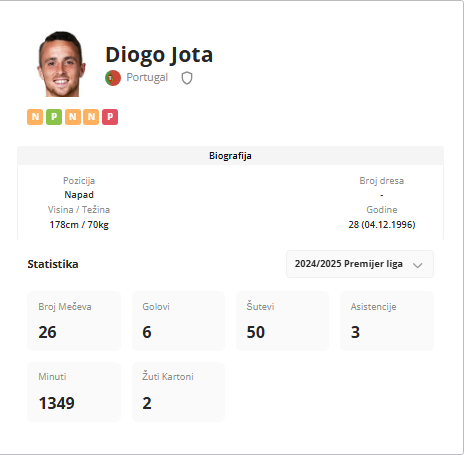Screen dimensions: 464x455
Task: Select the Asistencije stat card
Action: pyautogui.click(x=387, y=321)
